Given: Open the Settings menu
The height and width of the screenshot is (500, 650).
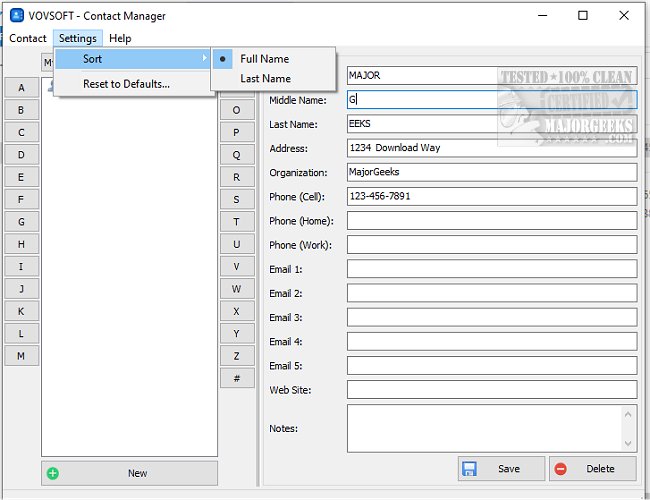Looking at the screenshot, I should [x=77, y=38].
